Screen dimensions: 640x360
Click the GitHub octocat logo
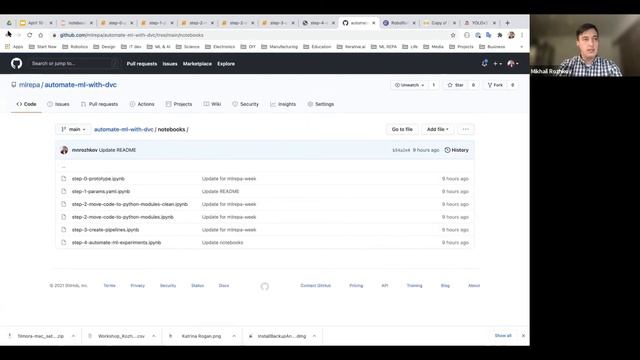pos(16,63)
